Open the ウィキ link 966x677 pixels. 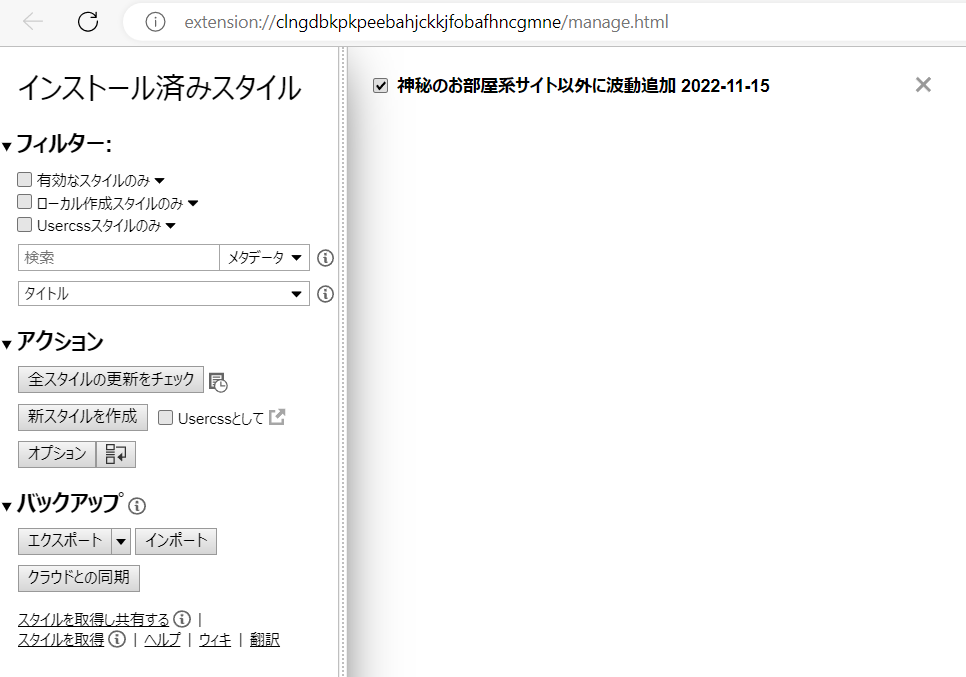pyautogui.click(x=215, y=640)
